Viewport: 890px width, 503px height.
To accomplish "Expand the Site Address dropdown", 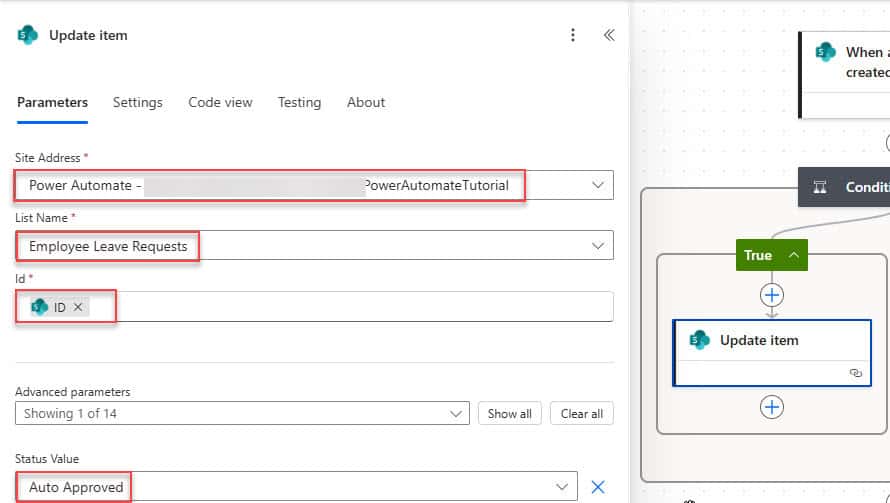I will [x=598, y=185].
